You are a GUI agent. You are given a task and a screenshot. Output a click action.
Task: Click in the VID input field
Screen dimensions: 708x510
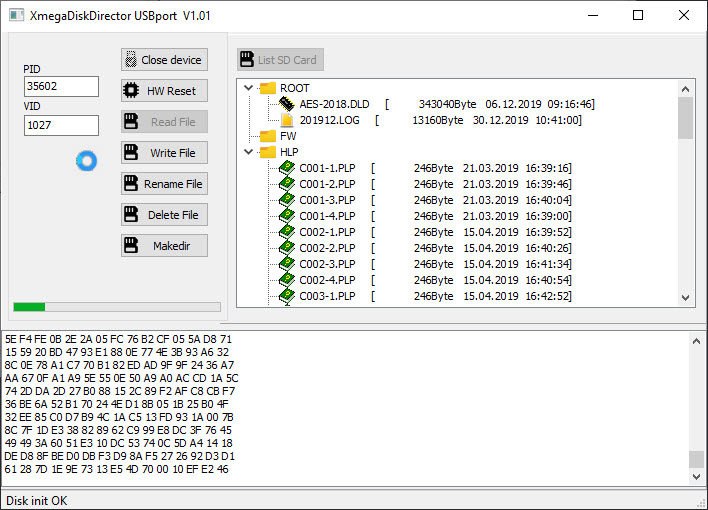(61, 125)
